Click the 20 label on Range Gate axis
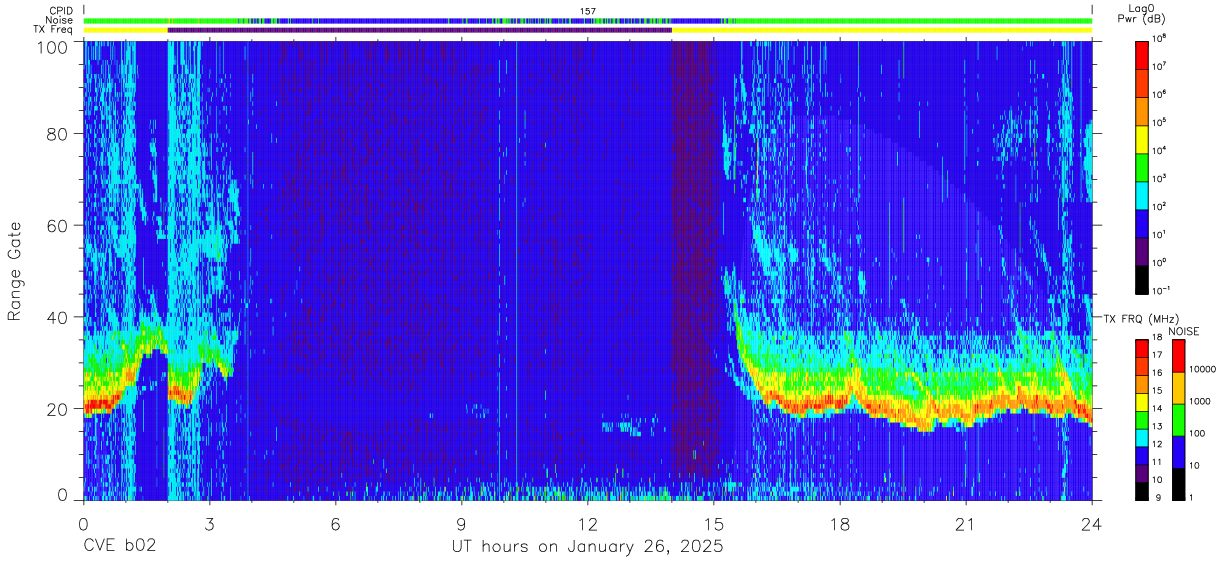Image resolution: width=1228 pixels, height=567 pixels. pyautogui.click(x=56, y=409)
